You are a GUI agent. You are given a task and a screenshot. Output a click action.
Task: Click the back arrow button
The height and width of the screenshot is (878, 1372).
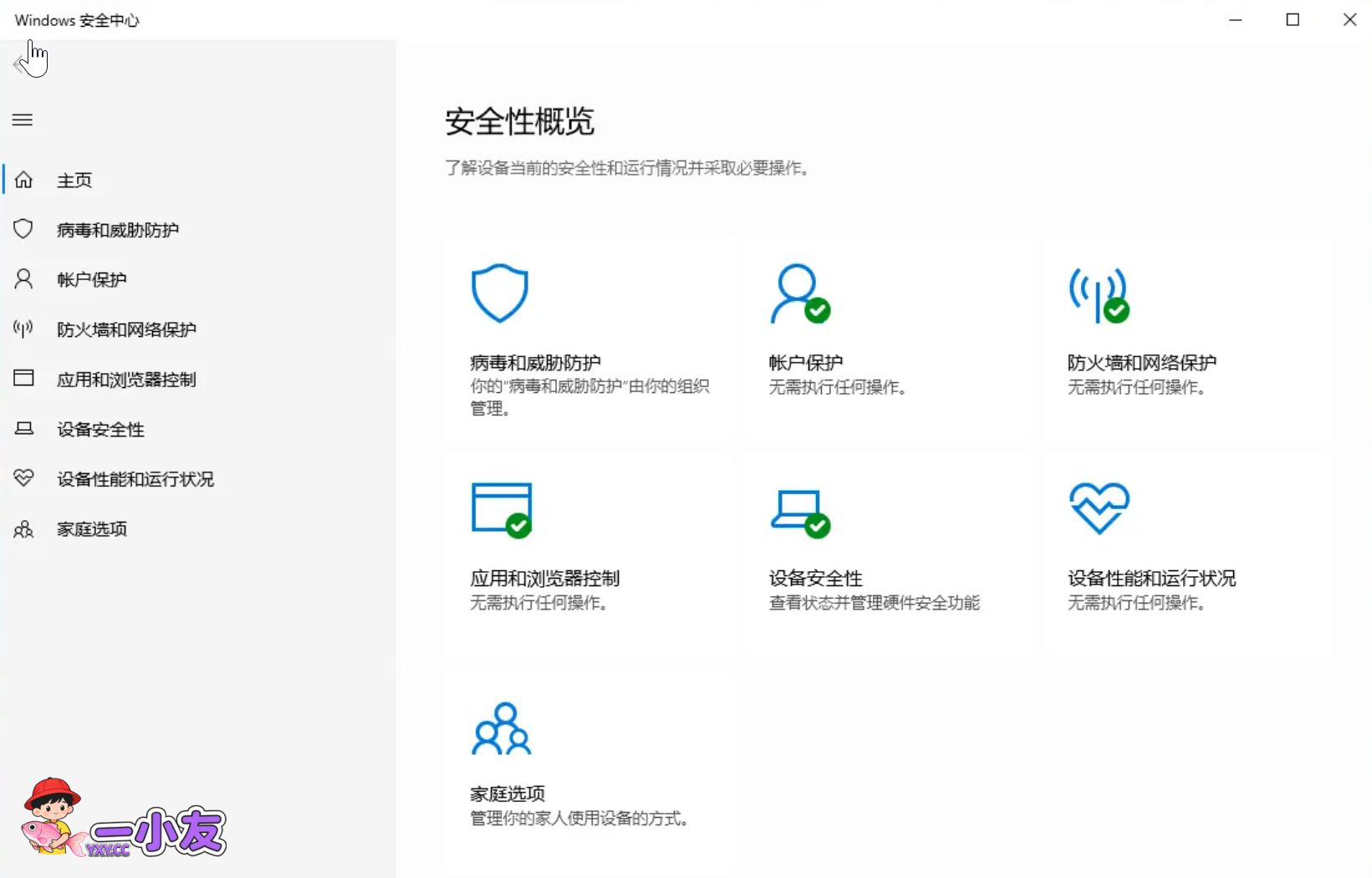click(20, 64)
